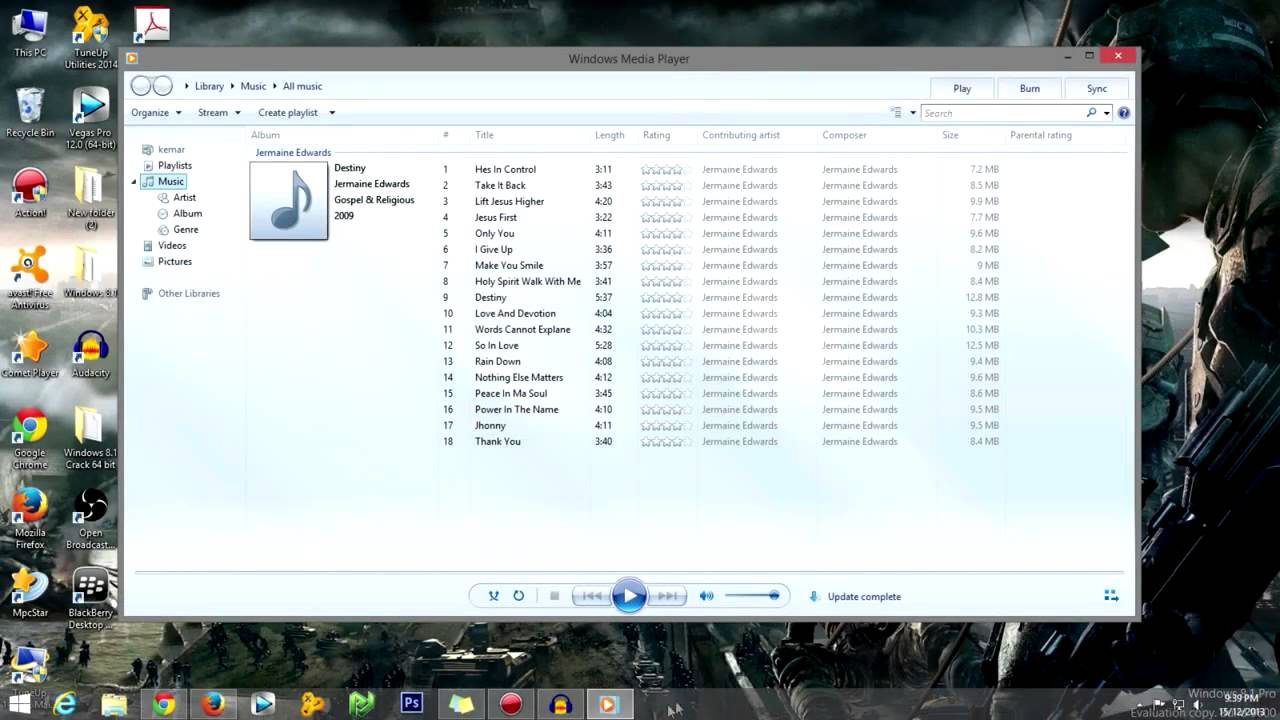
Task: Select Playlists in the navigation pane
Action: coord(175,165)
